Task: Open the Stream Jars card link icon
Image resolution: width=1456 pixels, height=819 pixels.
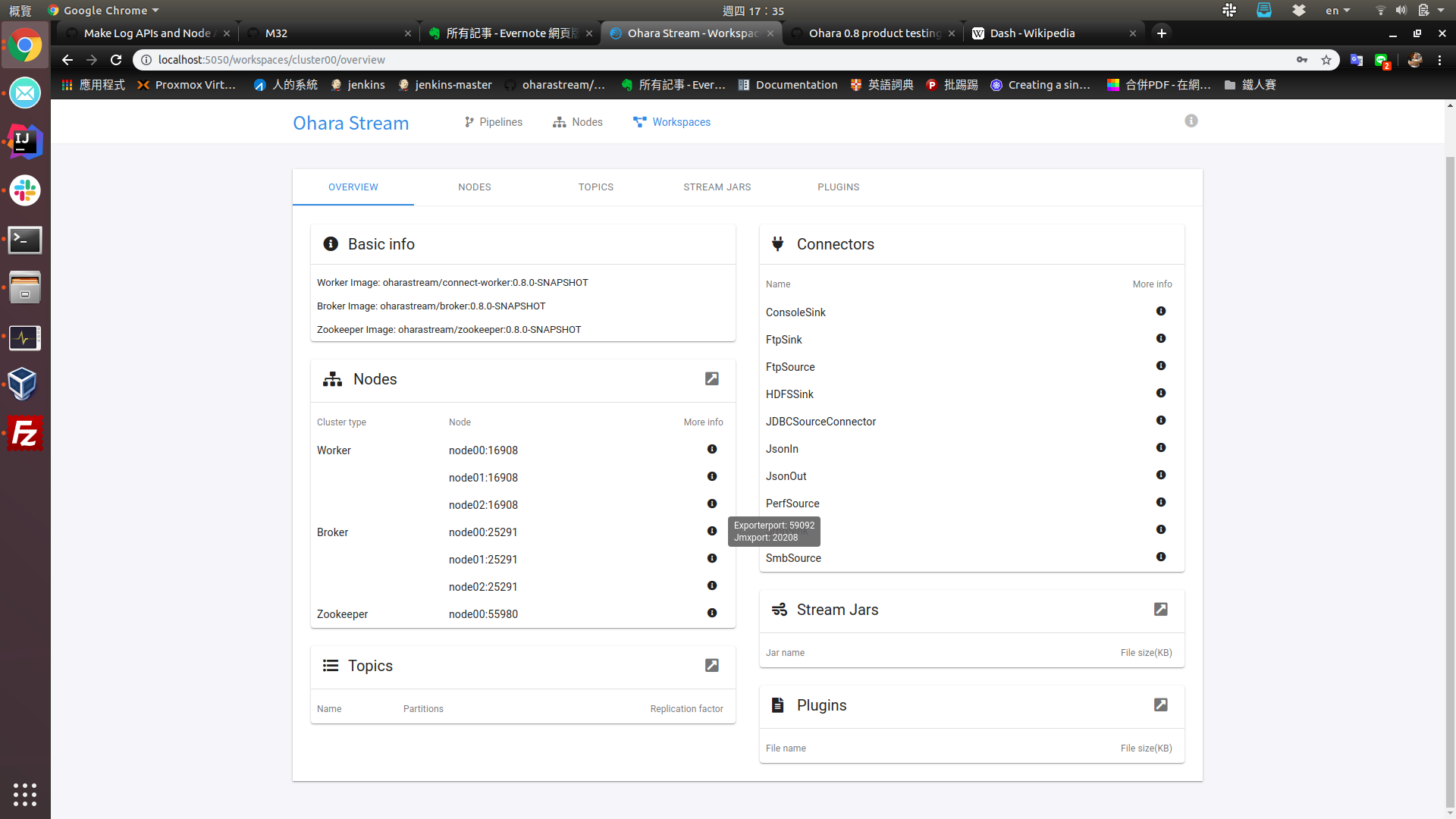Action: (x=1161, y=610)
